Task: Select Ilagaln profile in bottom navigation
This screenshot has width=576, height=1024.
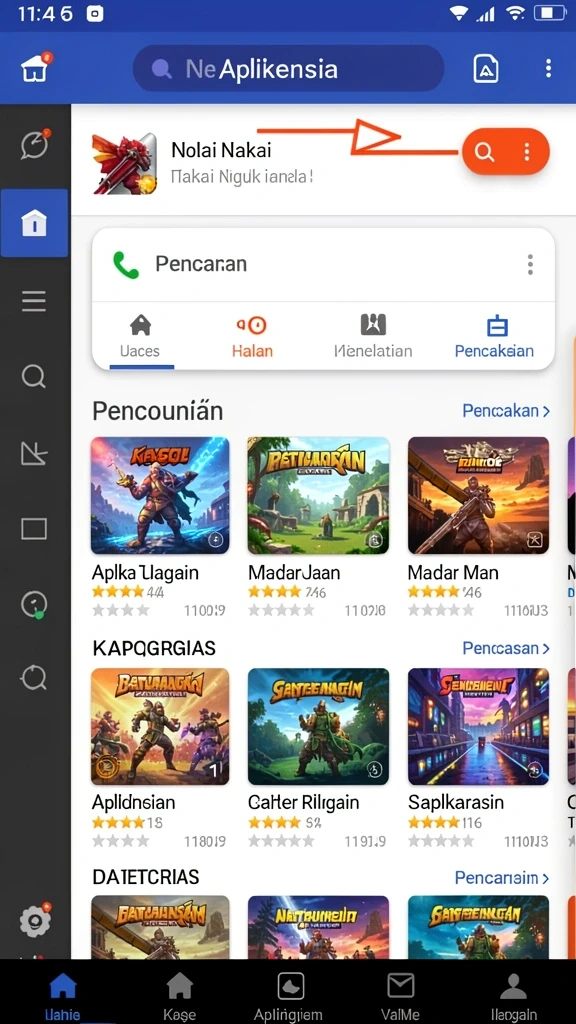Action: click(x=513, y=996)
